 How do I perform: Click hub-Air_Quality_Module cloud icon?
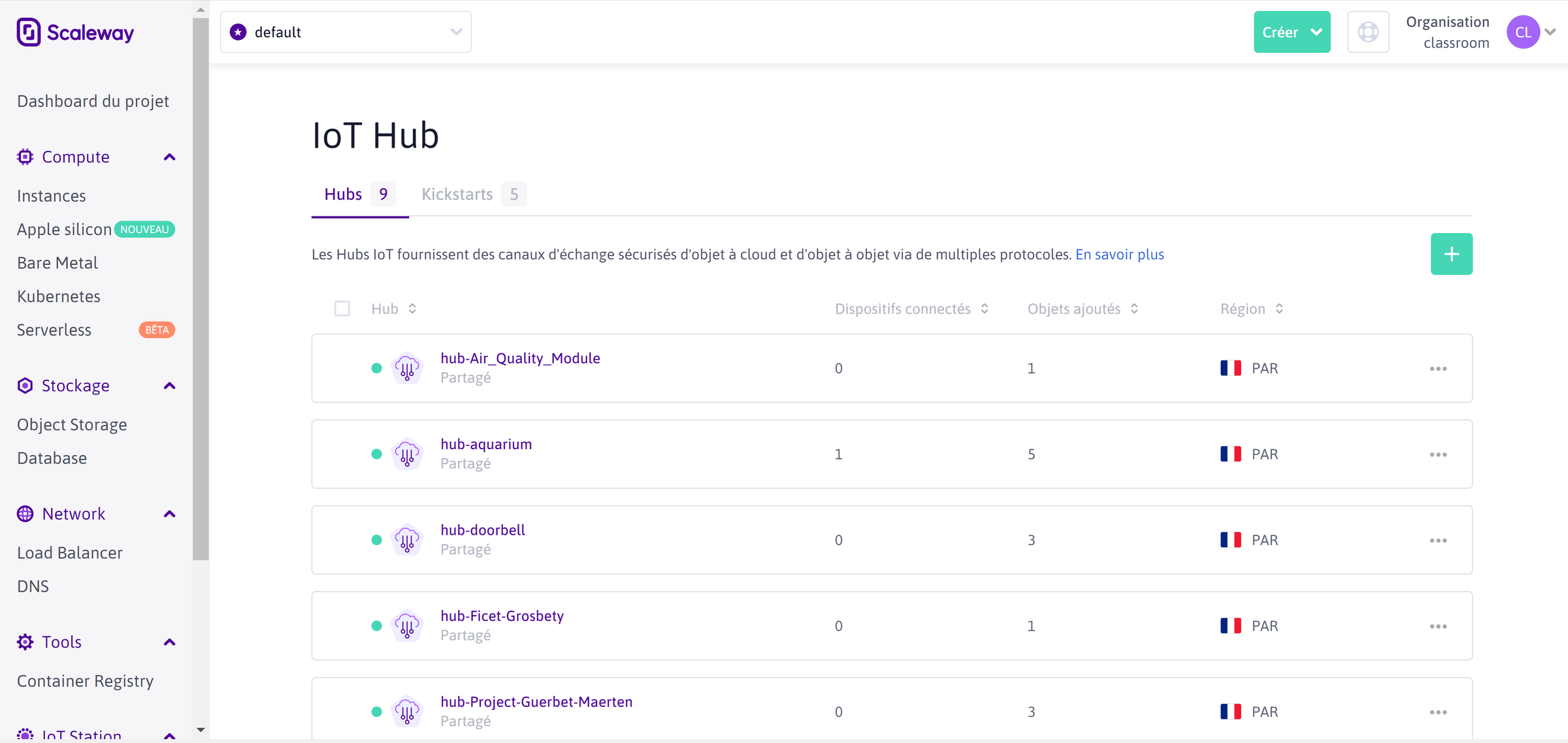pyautogui.click(x=407, y=368)
